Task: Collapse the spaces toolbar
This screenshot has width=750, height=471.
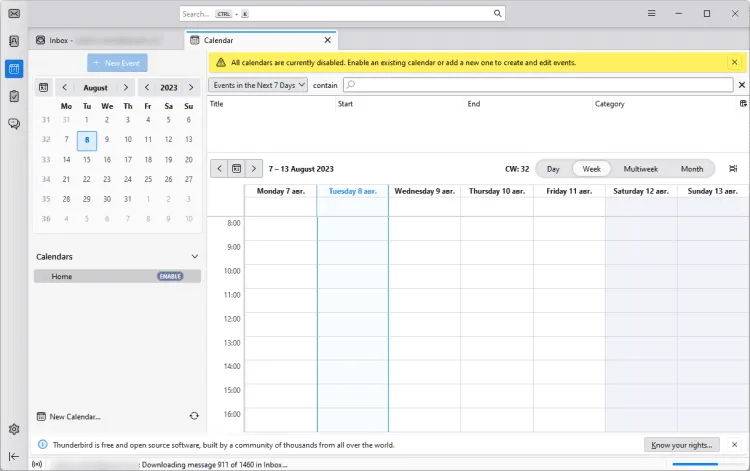Action: 14,457
